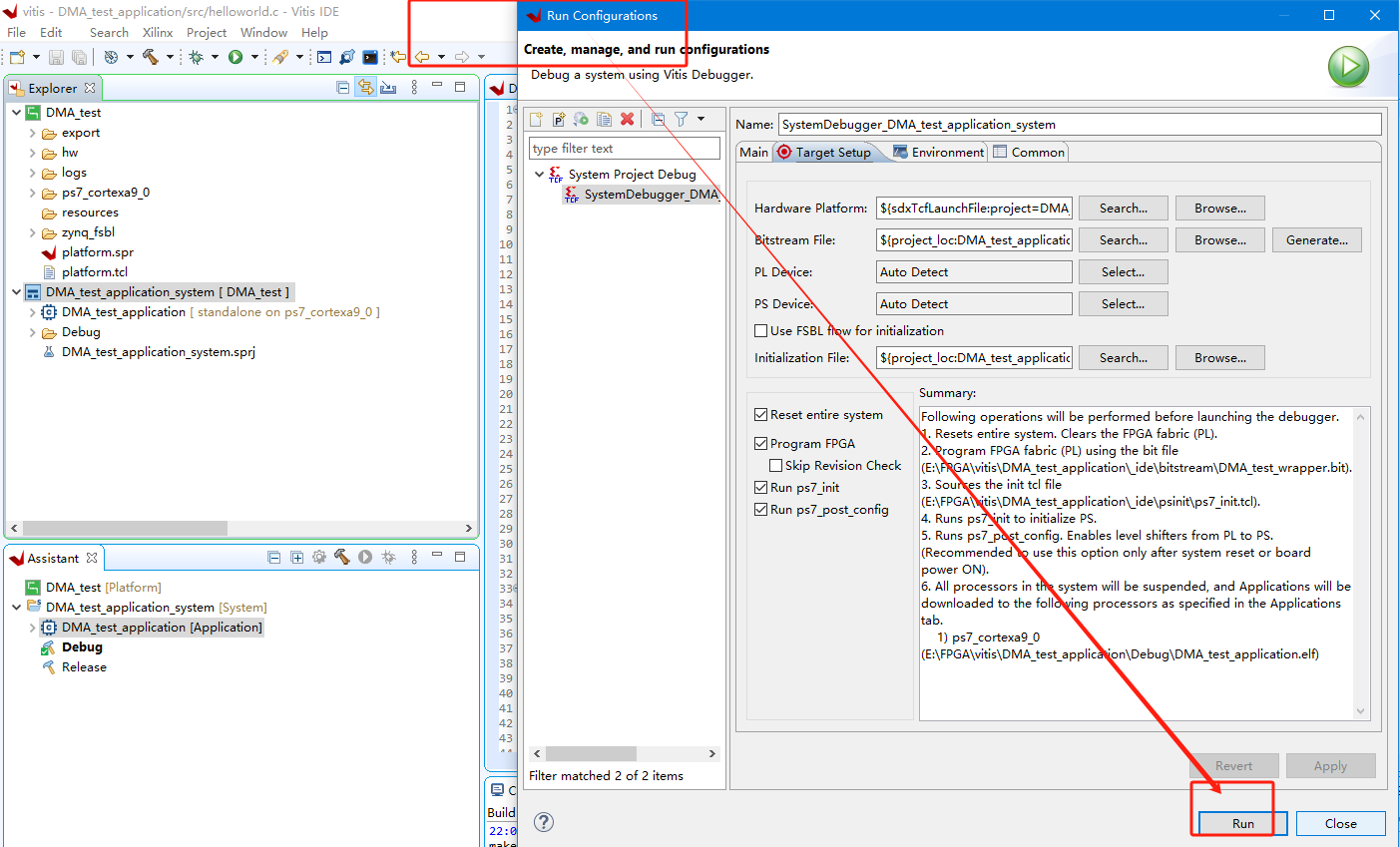Expand all in Assistant panel
This screenshot has height=847, width=1400.
[296, 558]
